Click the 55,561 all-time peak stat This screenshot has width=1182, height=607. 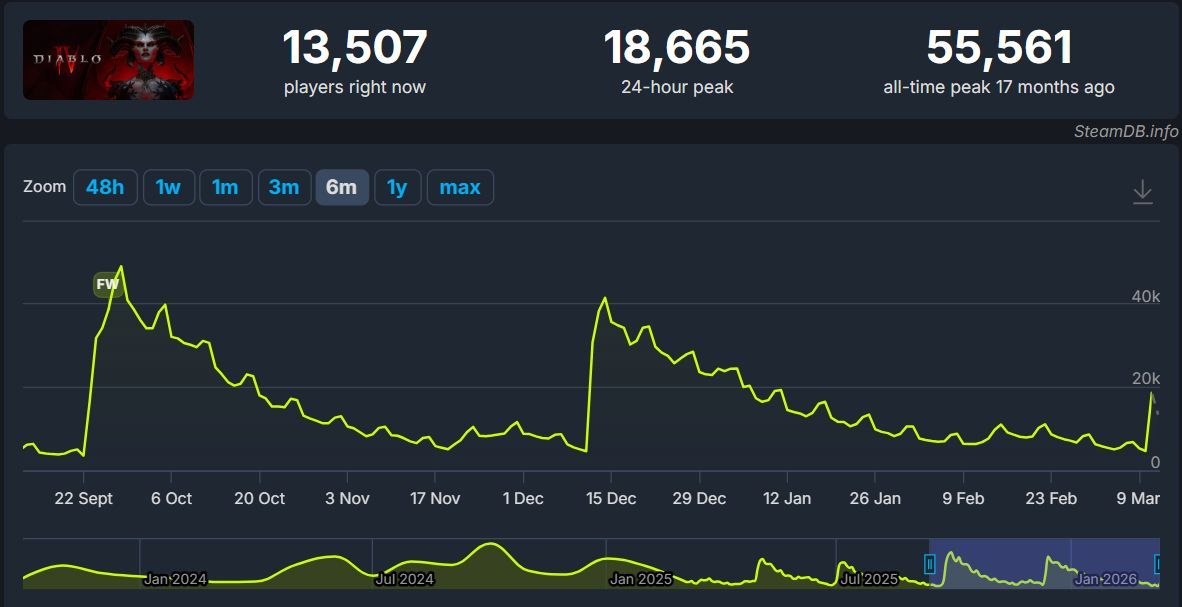(x=999, y=48)
